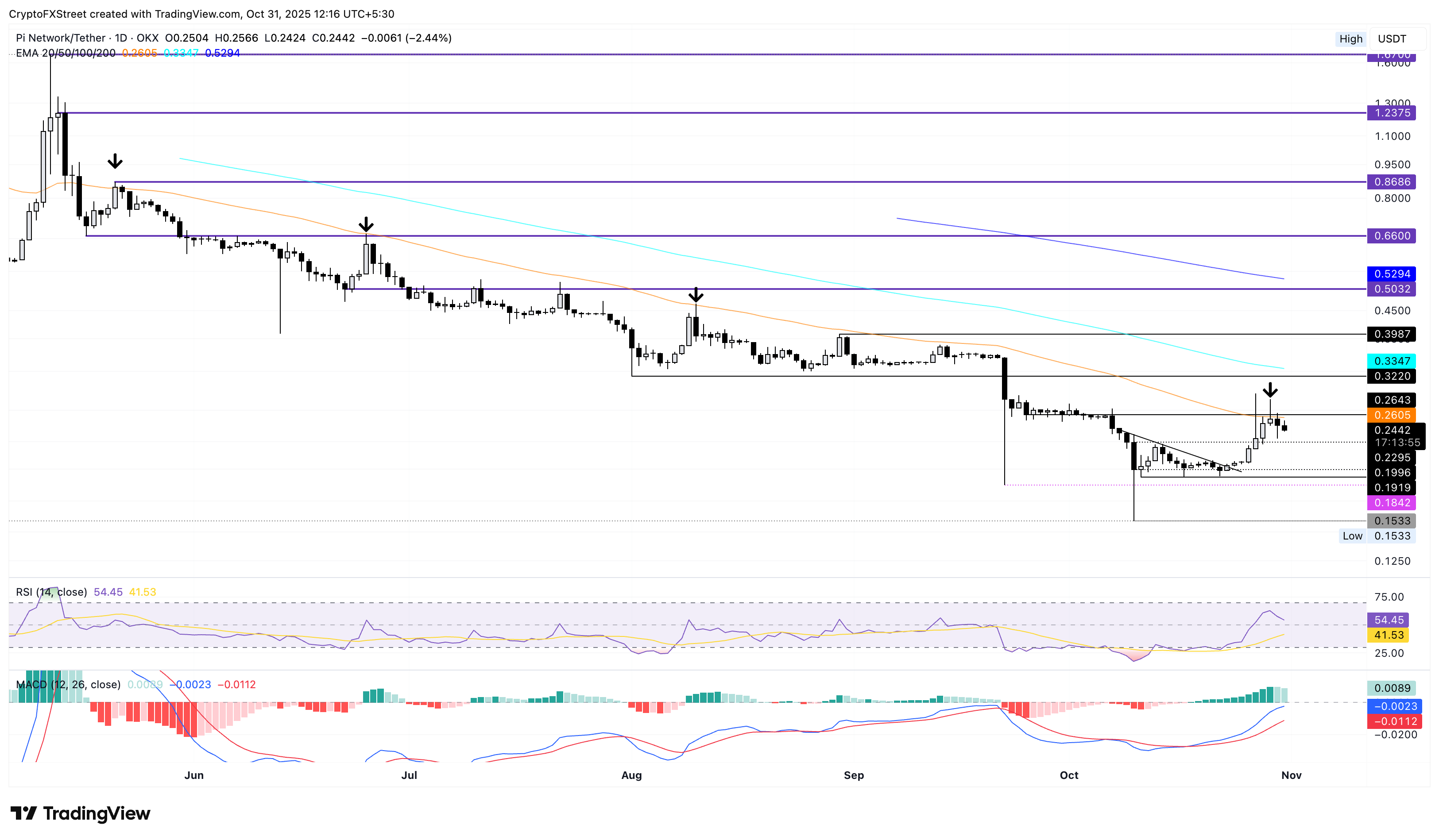Select the 1.2375 purple price label

[x=1391, y=113]
